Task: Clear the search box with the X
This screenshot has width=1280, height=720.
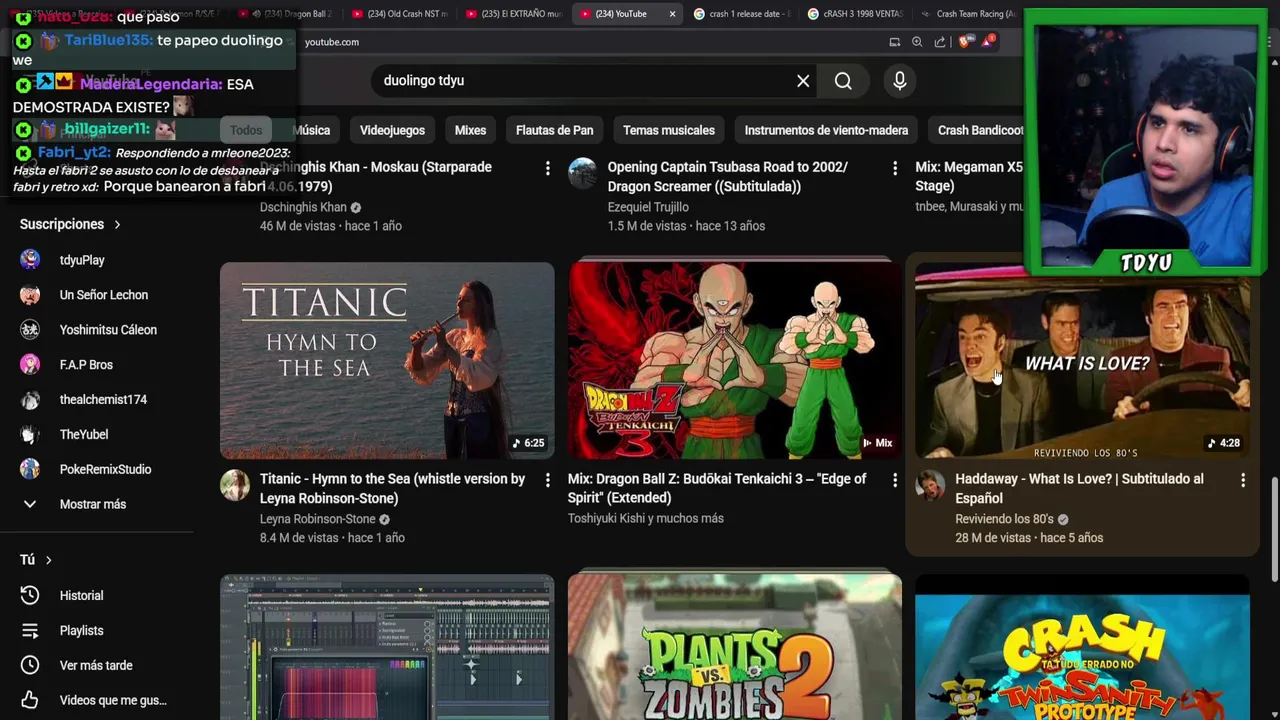Action: [x=803, y=81]
